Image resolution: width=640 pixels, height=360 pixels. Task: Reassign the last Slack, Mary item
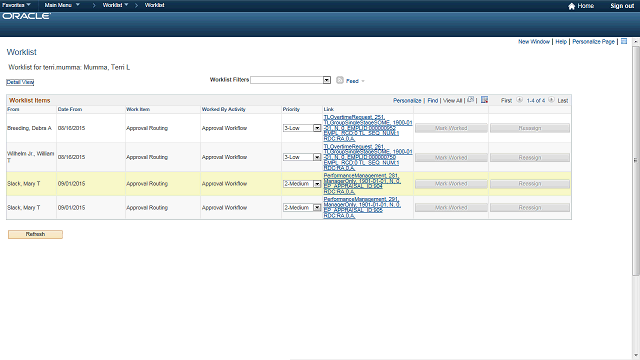point(530,208)
